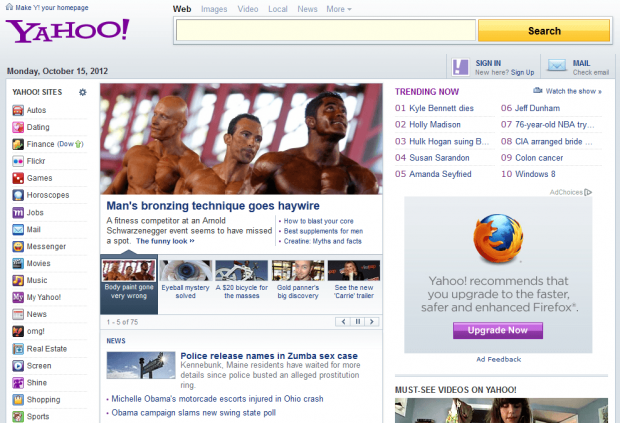The height and width of the screenshot is (423, 620).
Task: Click the Mail envelope icon in Yahoo! Sites
Action: pyautogui.click(x=18, y=230)
